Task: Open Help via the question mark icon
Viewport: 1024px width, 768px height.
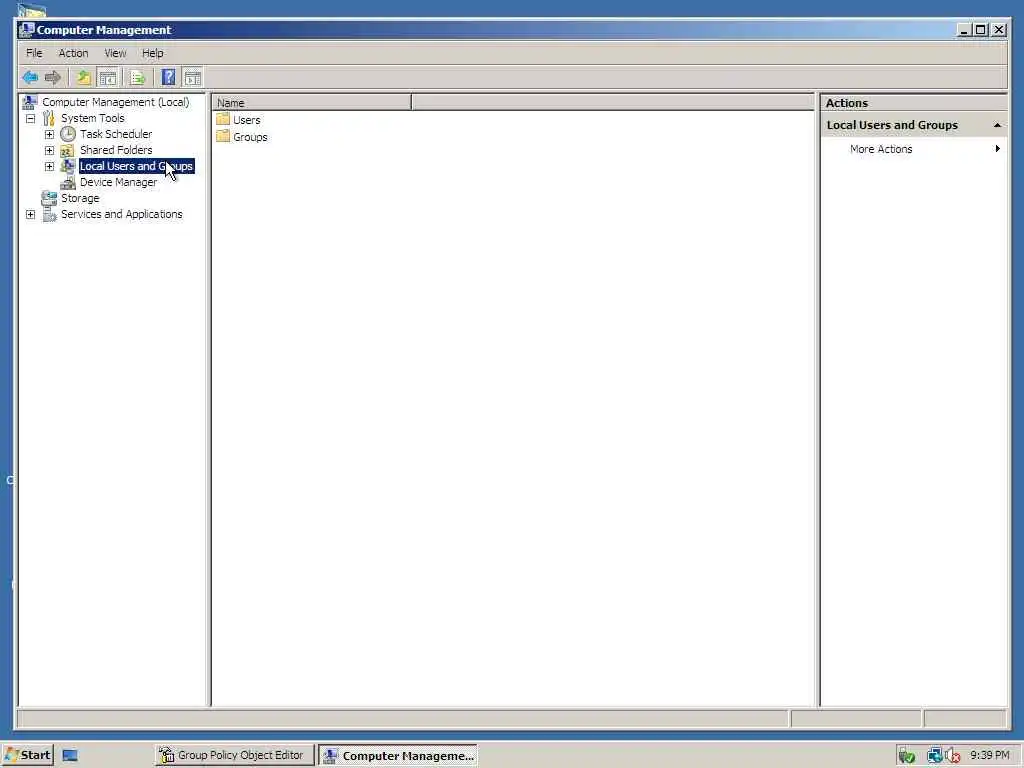Action: (168, 78)
